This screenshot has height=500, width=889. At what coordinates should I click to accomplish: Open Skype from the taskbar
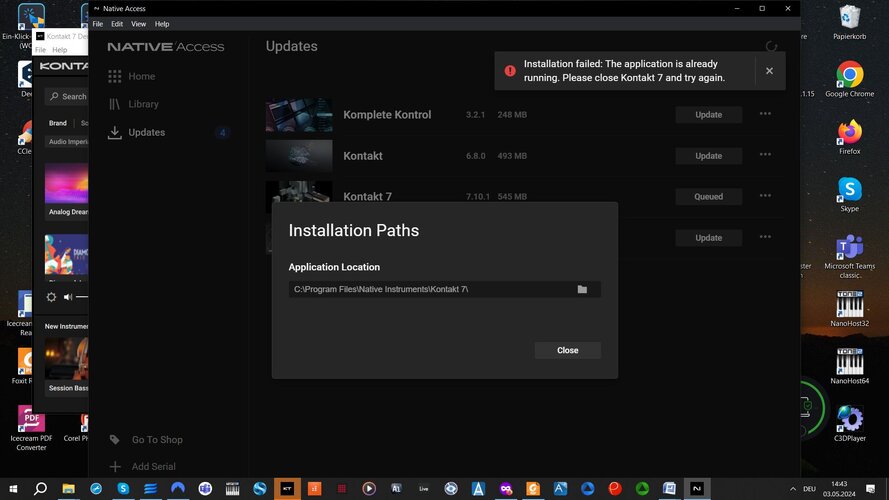pyautogui.click(x=123, y=488)
